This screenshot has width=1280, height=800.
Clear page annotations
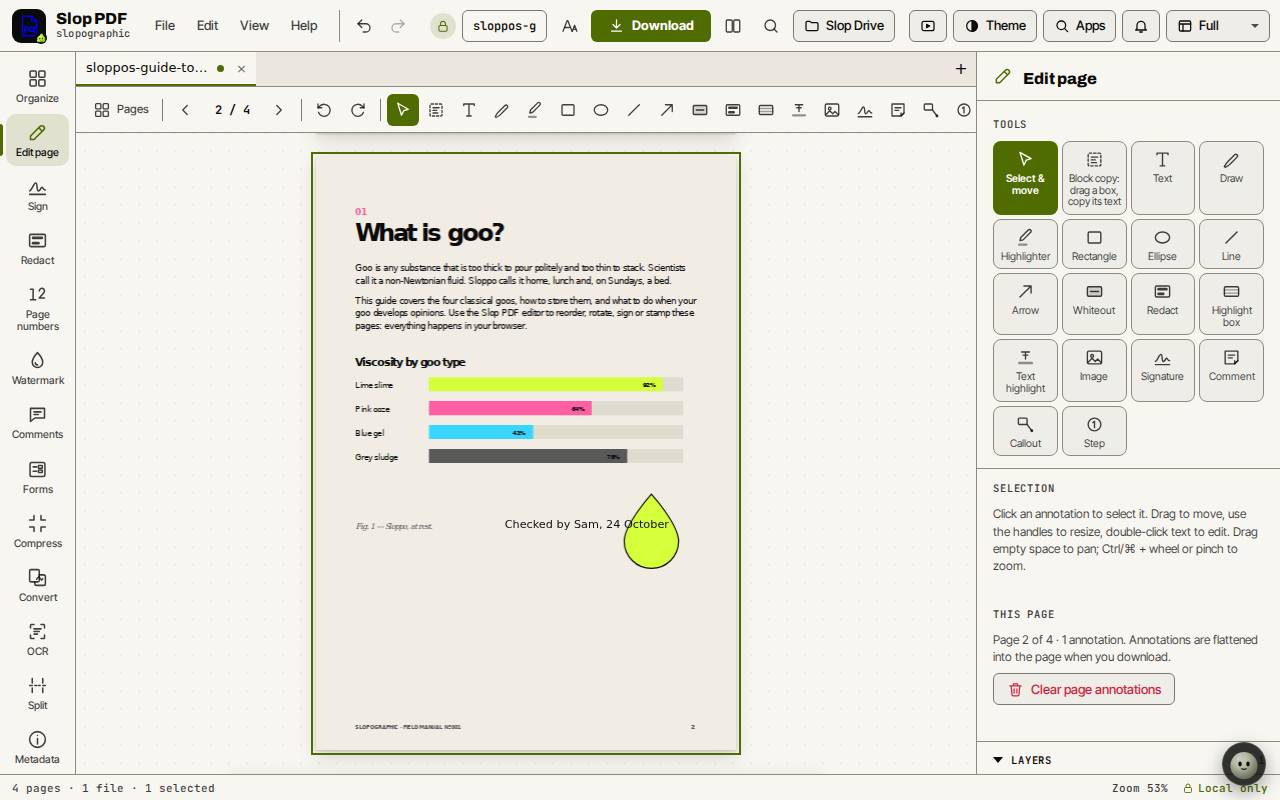click(x=1084, y=689)
